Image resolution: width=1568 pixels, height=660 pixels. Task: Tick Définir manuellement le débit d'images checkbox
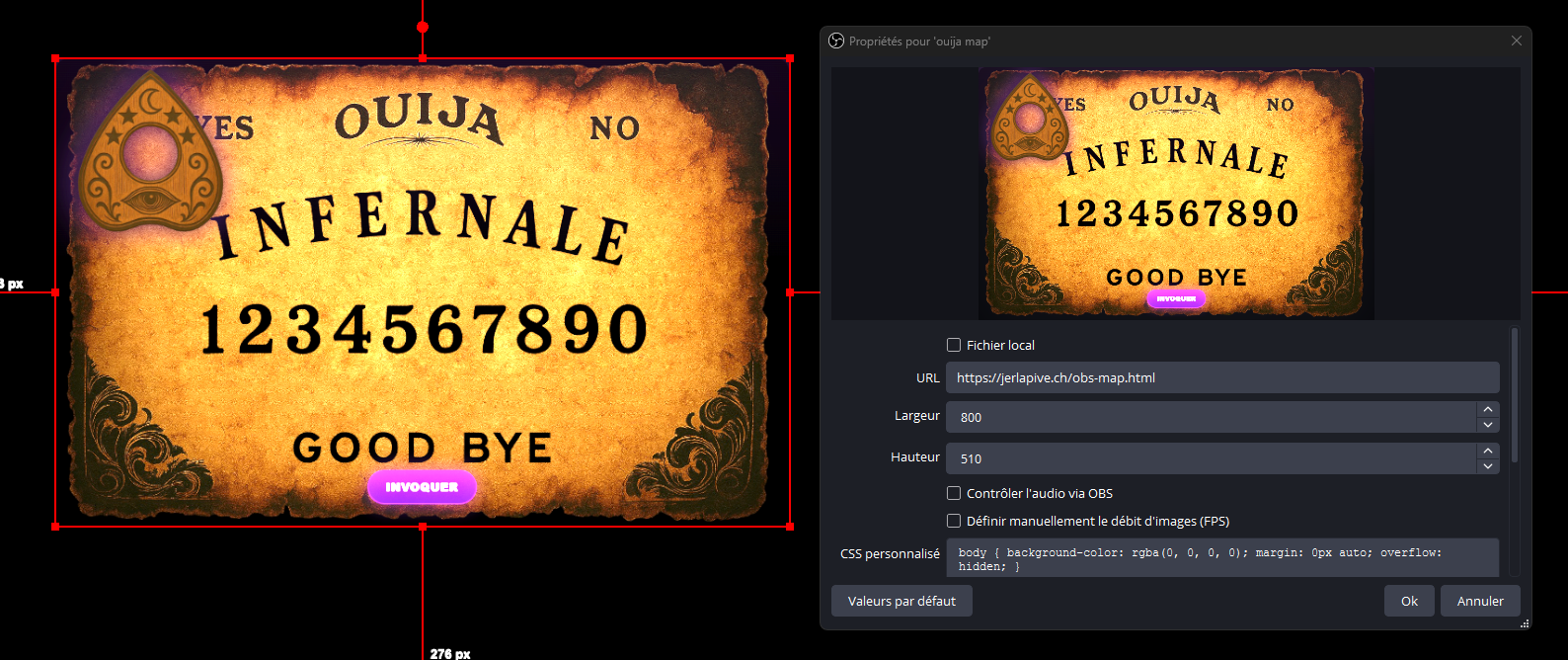click(x=954, y=521)
